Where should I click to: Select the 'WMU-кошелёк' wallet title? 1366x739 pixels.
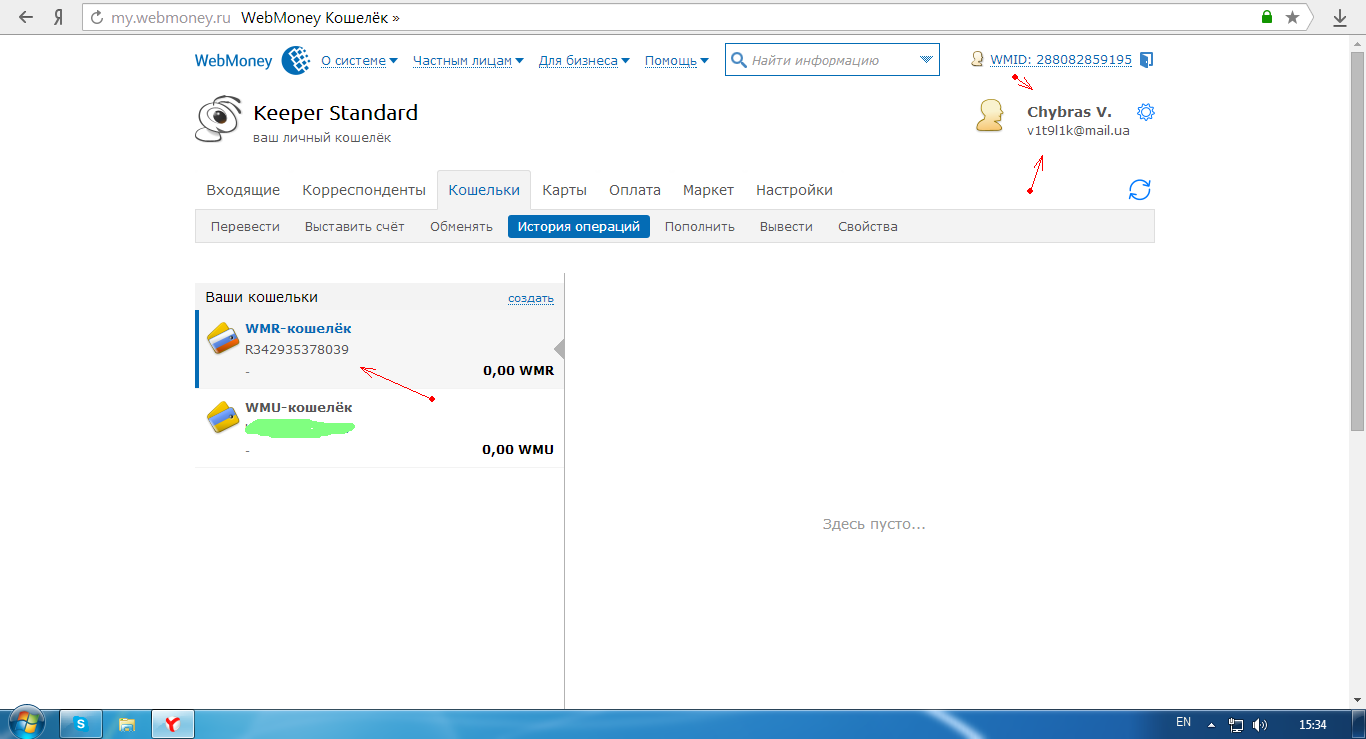pyautogui.click(x=299, y=407)
